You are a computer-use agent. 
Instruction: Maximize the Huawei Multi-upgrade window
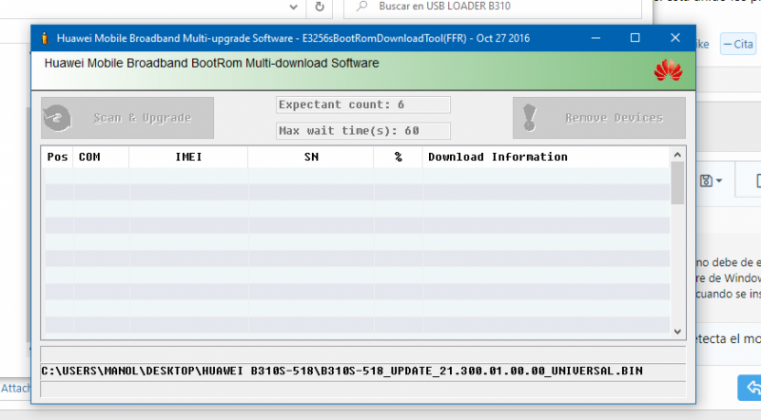635,38
